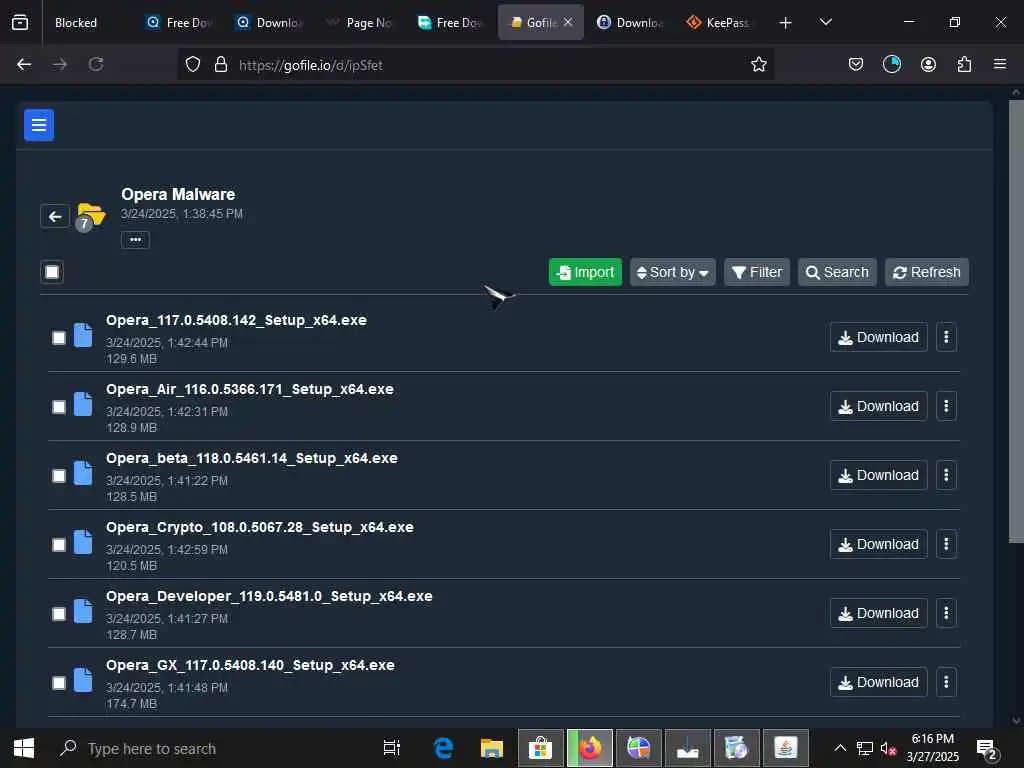Open the blue hamburger sidebar menu
This screenshot has height=768, width=1024.
tap(39, 125)
